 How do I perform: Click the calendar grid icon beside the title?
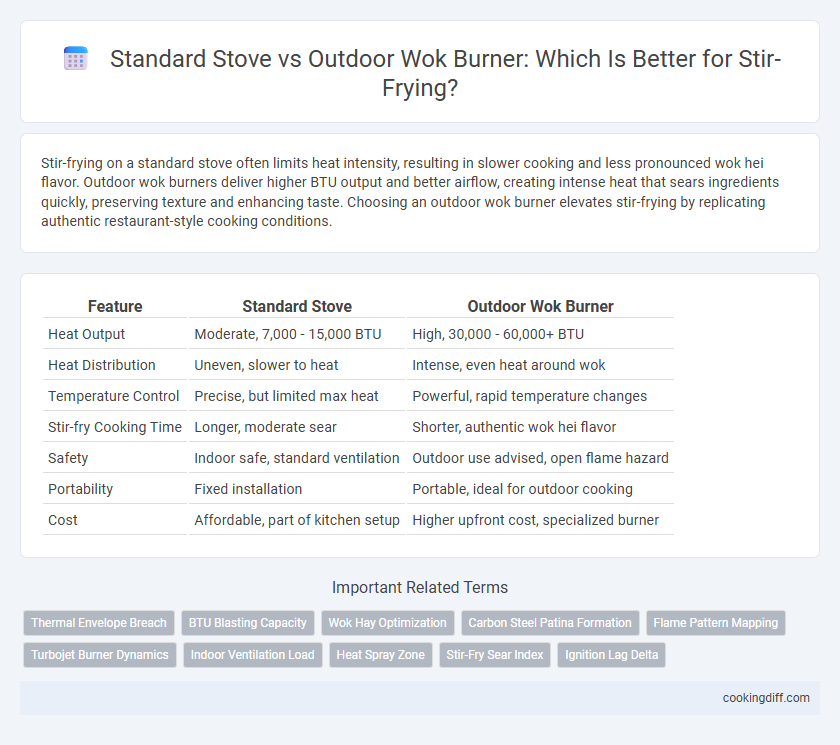point(76,59)
